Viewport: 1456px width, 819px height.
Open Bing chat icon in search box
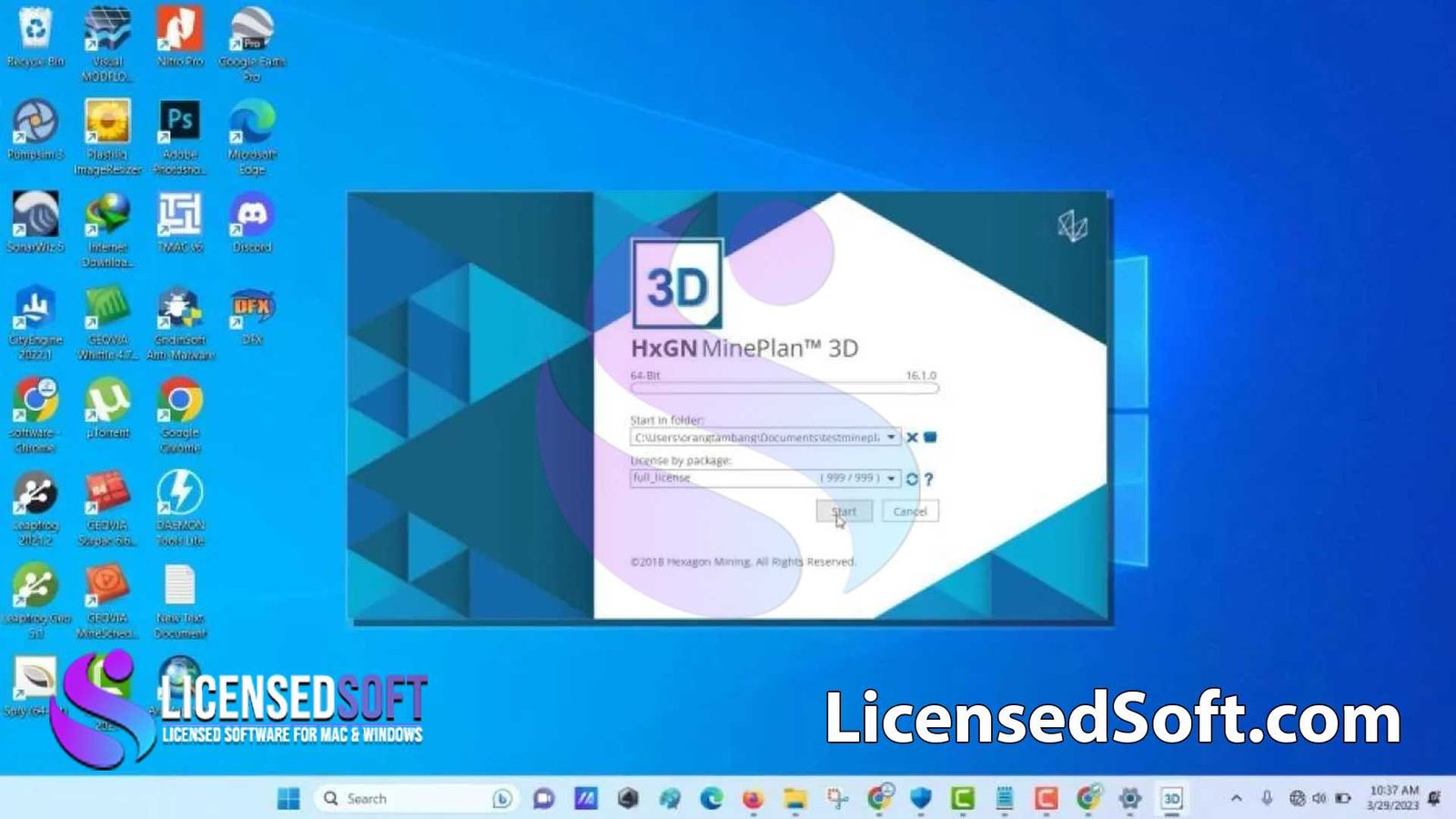(x=501, y=798)
